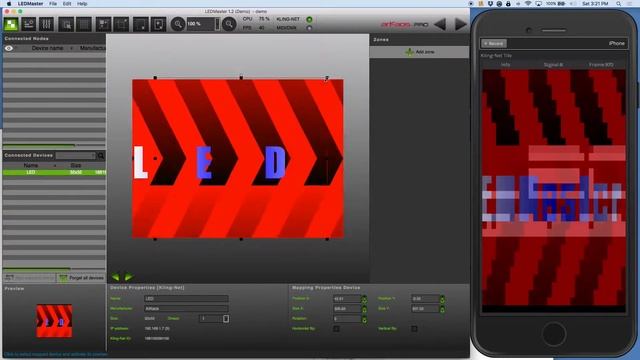Viewport: 640px width, 360px height.
Task: Click the Size column header in Connected Devices
Action: (76, 165)
